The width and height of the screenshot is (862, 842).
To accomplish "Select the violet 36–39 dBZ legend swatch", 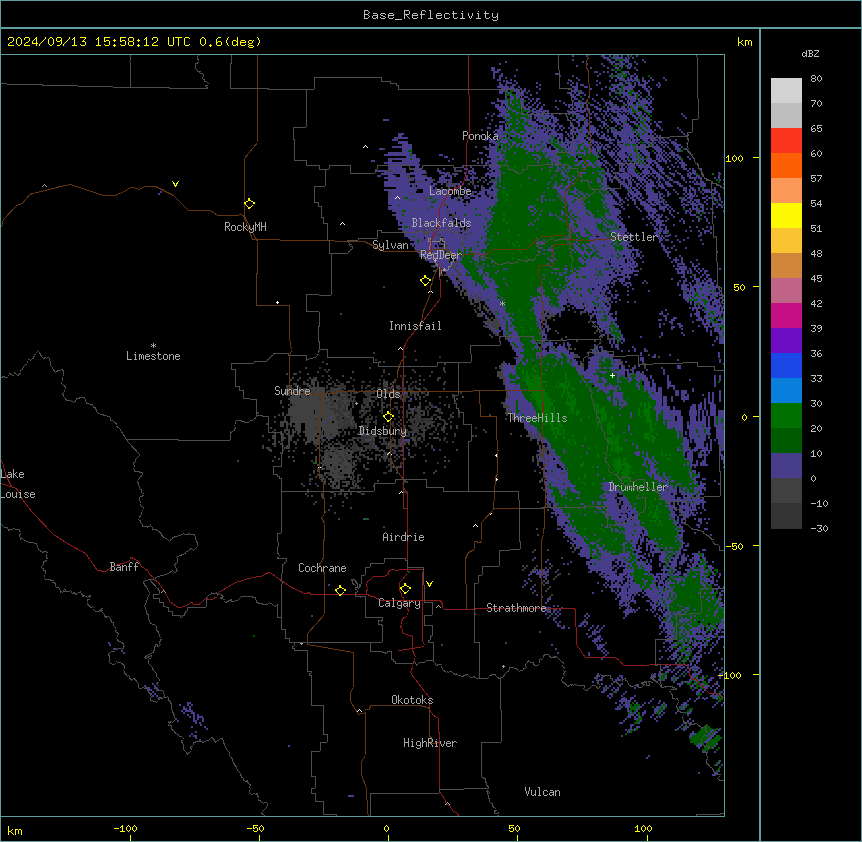I will (786, 341).
